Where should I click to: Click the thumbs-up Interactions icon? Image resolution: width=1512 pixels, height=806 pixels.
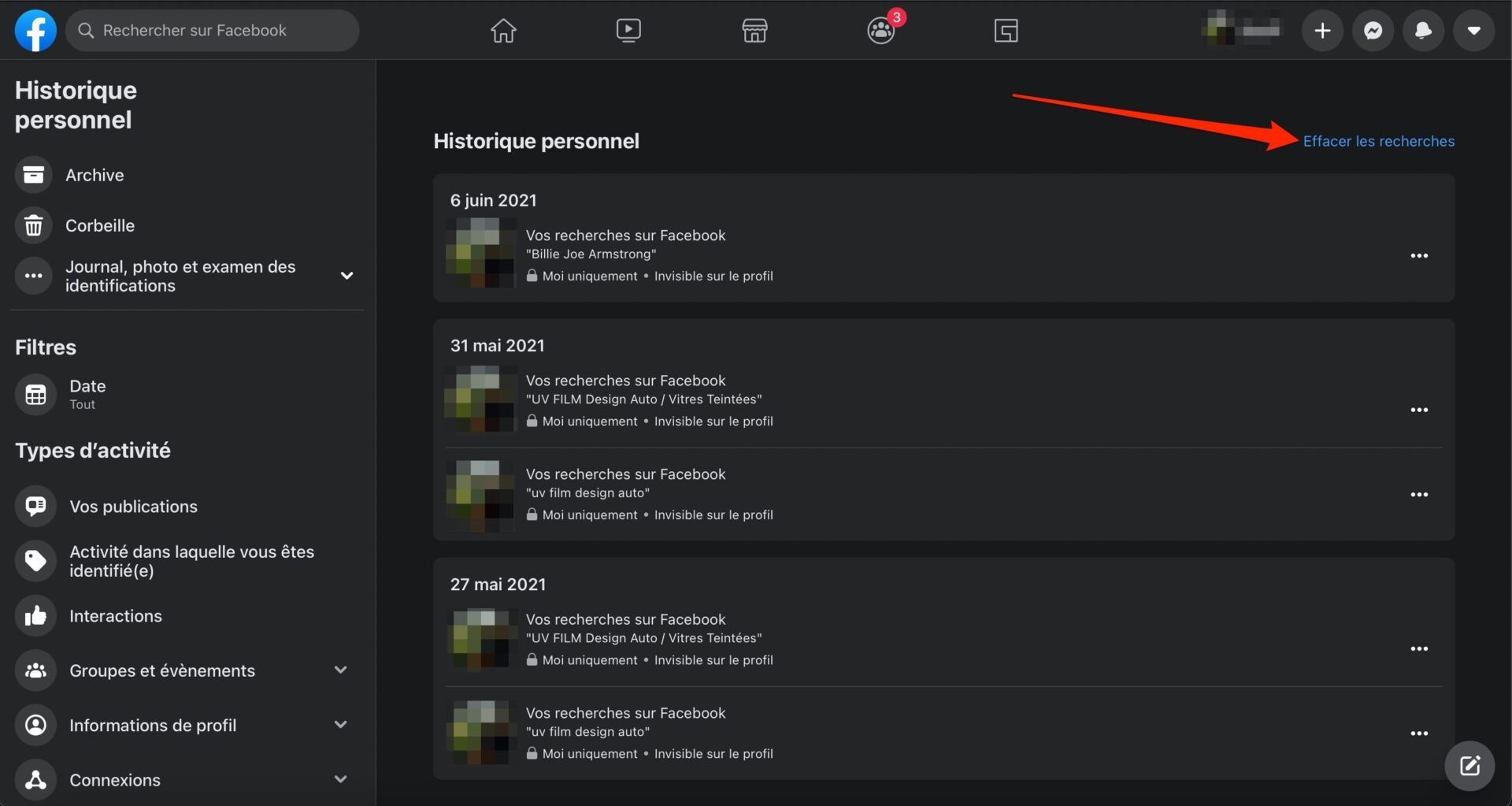click(x=35, y=615)
